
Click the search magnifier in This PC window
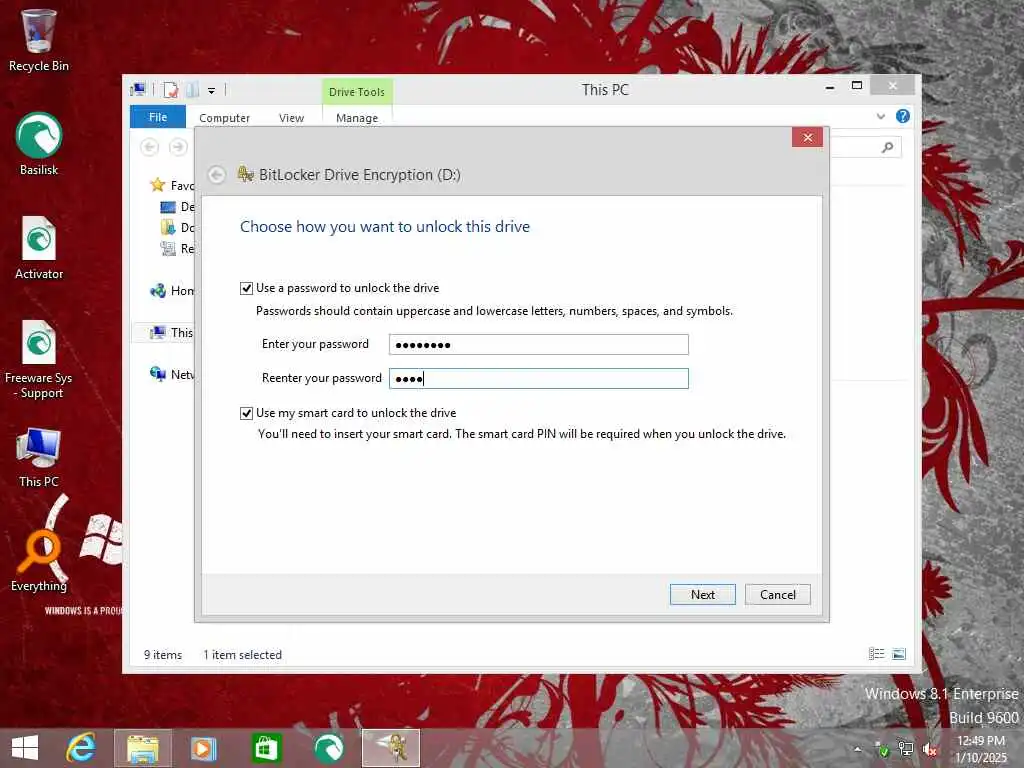pos(888,148)
